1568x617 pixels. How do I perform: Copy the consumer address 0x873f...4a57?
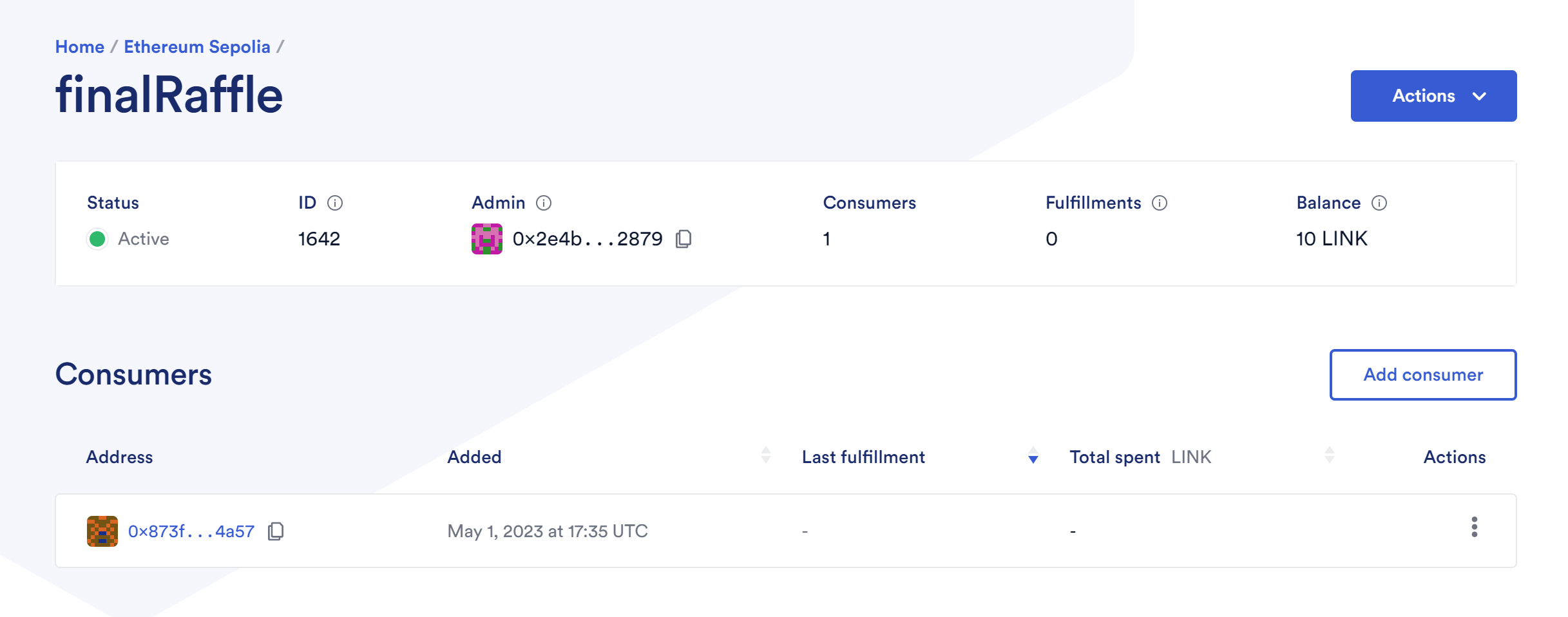coord(276,531)
